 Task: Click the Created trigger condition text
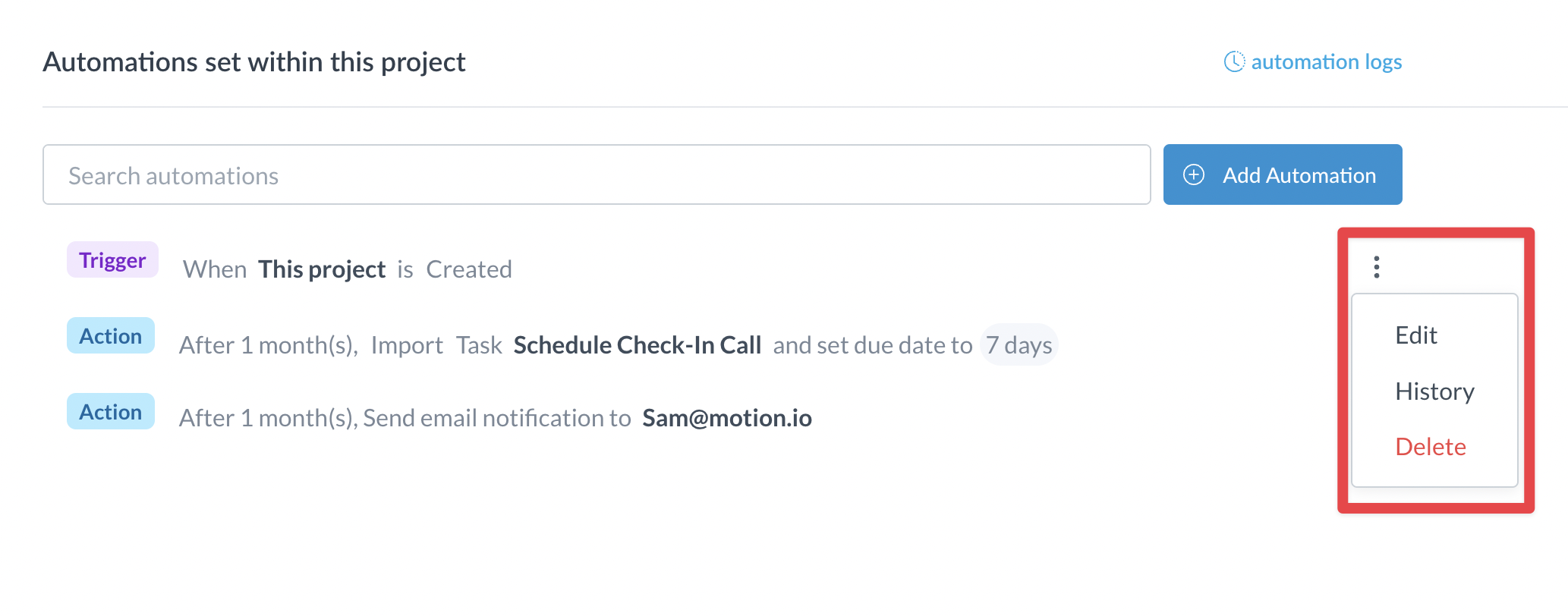coord(469,269)
